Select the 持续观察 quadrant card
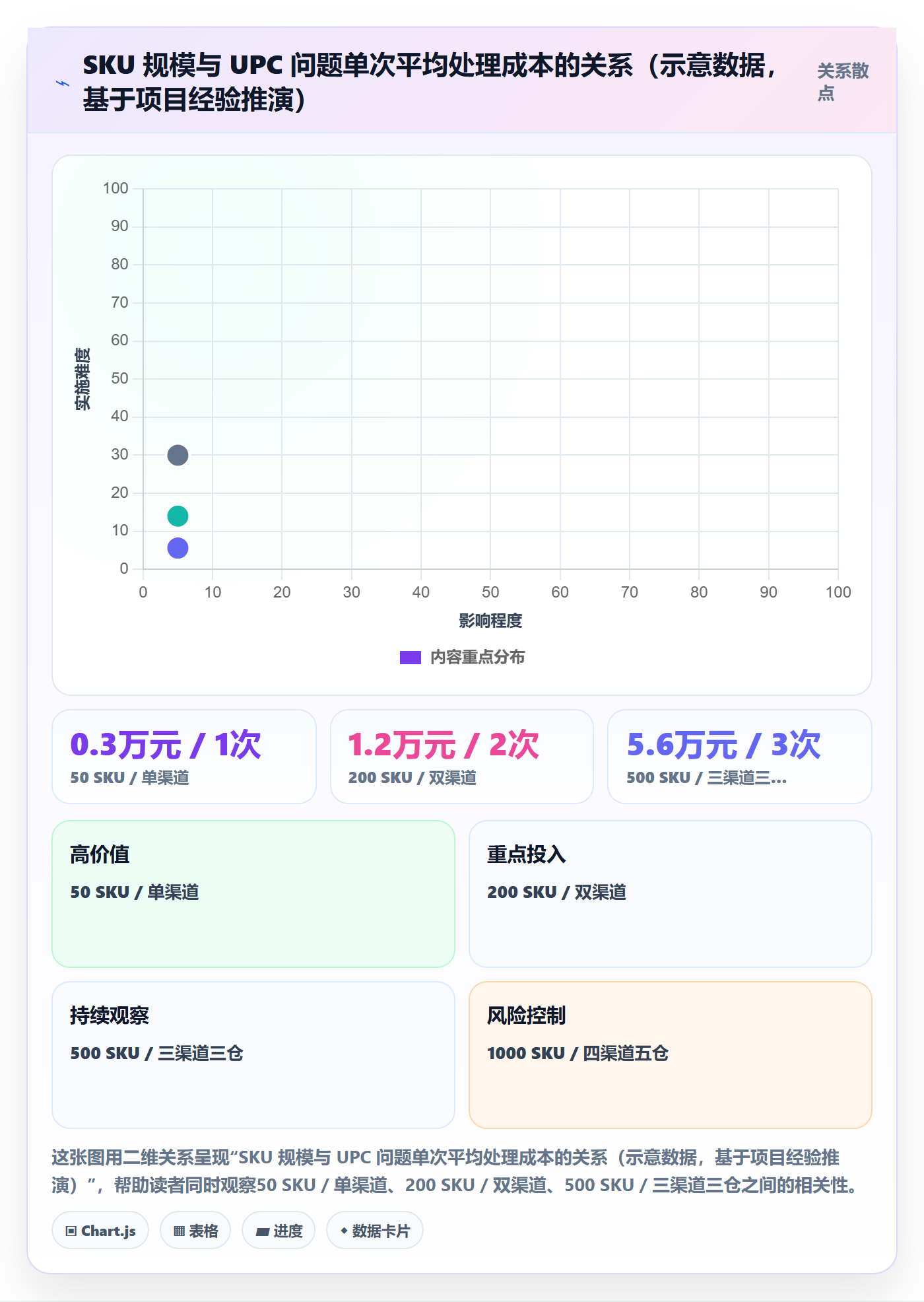Viewport: 924px width, 1302px height. point(253,1055)
